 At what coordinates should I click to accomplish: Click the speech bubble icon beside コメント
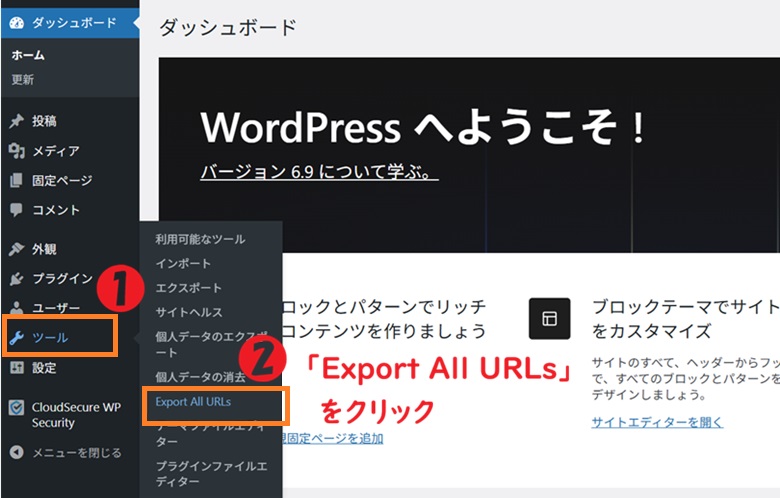[x=16, y=210]
